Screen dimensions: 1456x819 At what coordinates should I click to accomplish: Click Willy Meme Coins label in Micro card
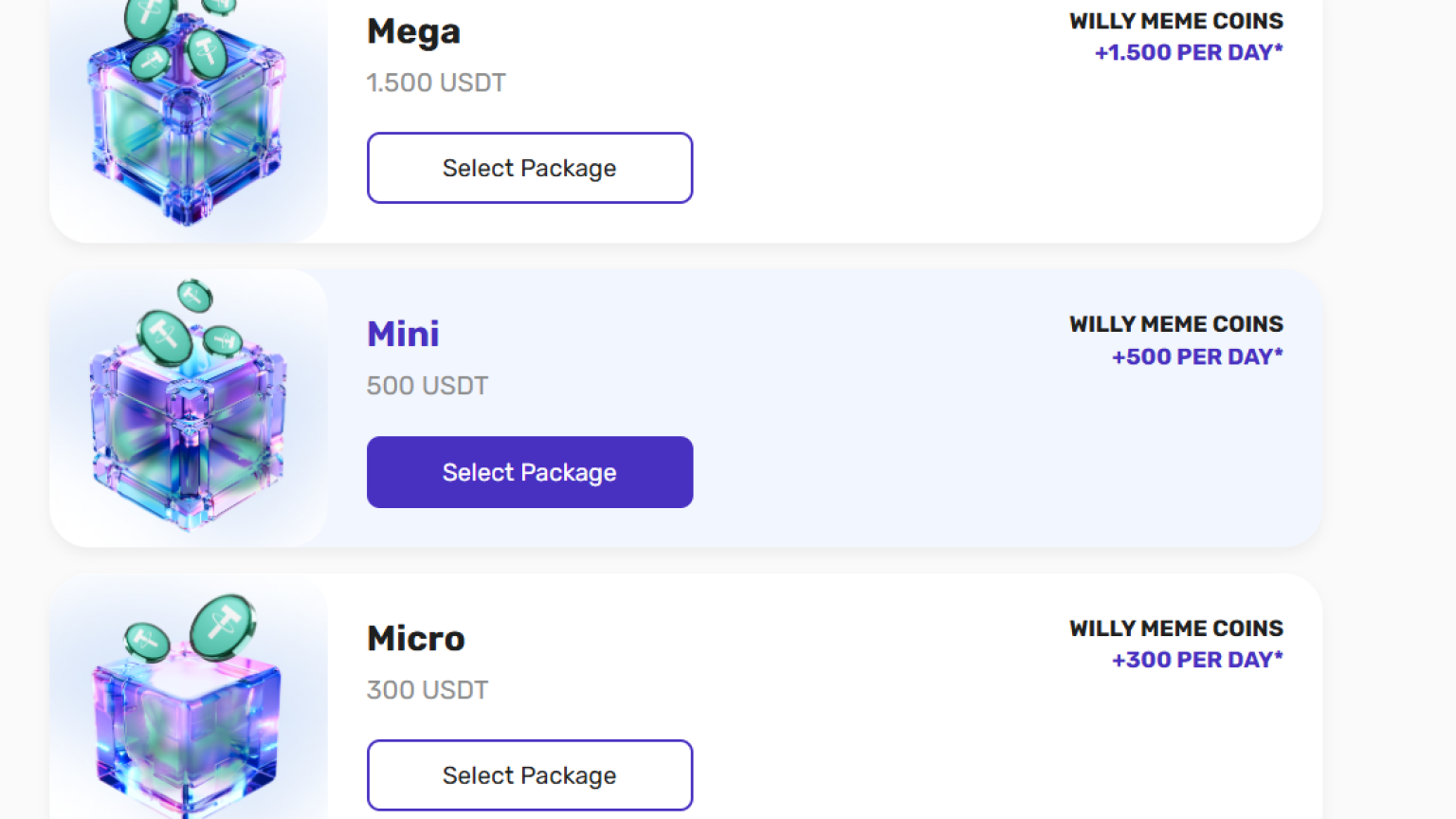point(1176,628)
